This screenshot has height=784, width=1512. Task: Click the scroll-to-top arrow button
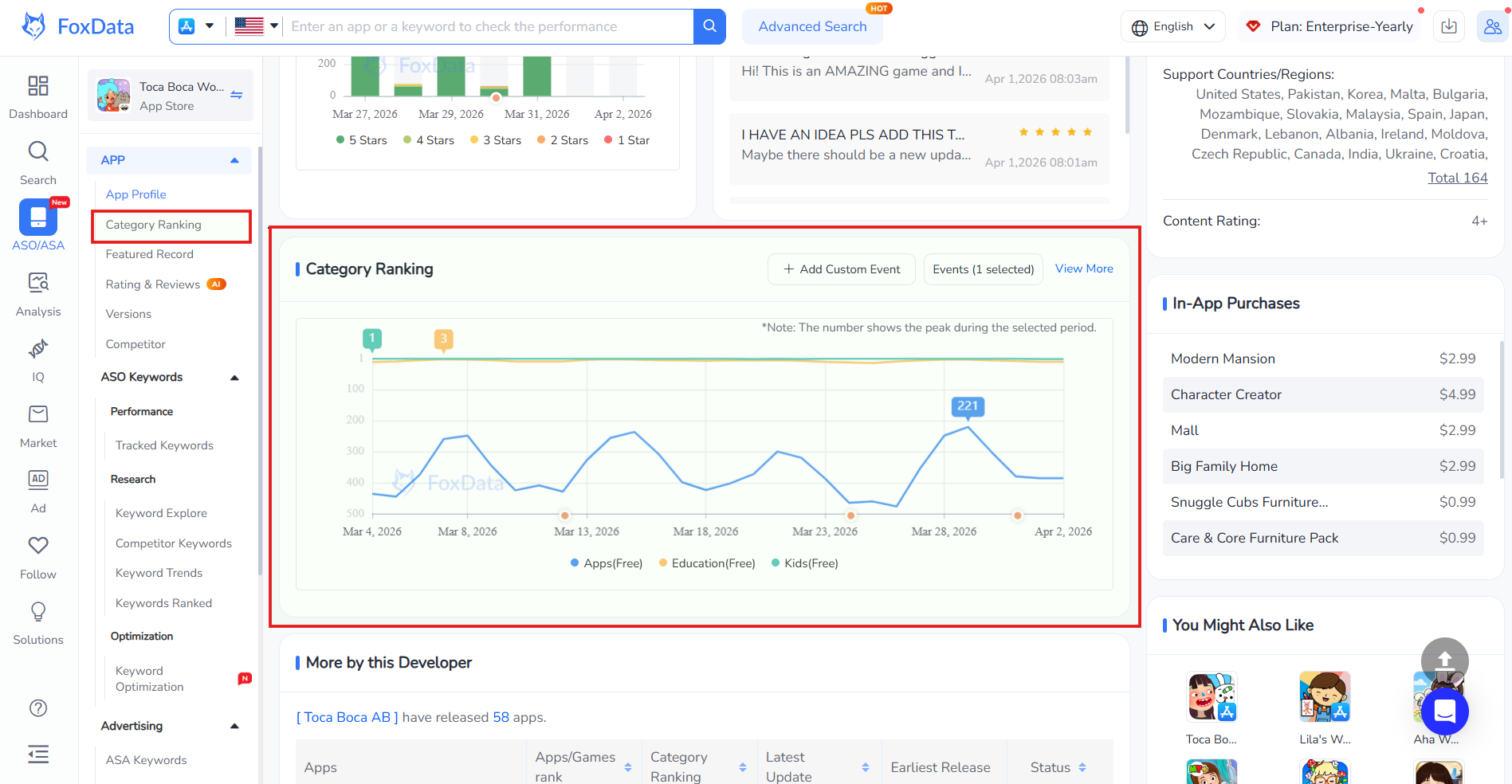point(1444,661)
